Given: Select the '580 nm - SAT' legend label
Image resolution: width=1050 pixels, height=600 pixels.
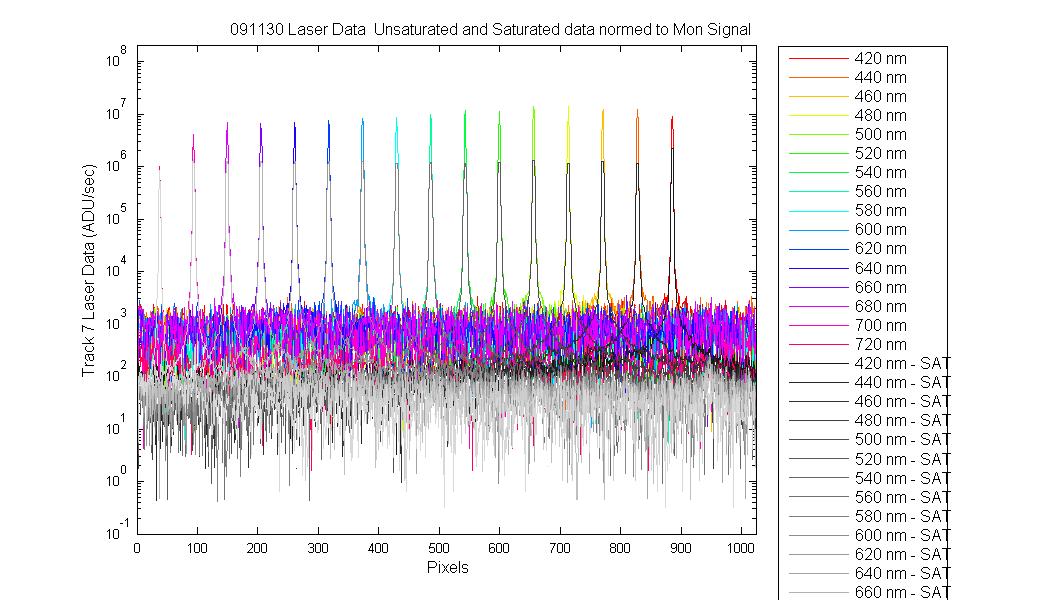Looking at the screenshot, I should click(x=902, y=516).
